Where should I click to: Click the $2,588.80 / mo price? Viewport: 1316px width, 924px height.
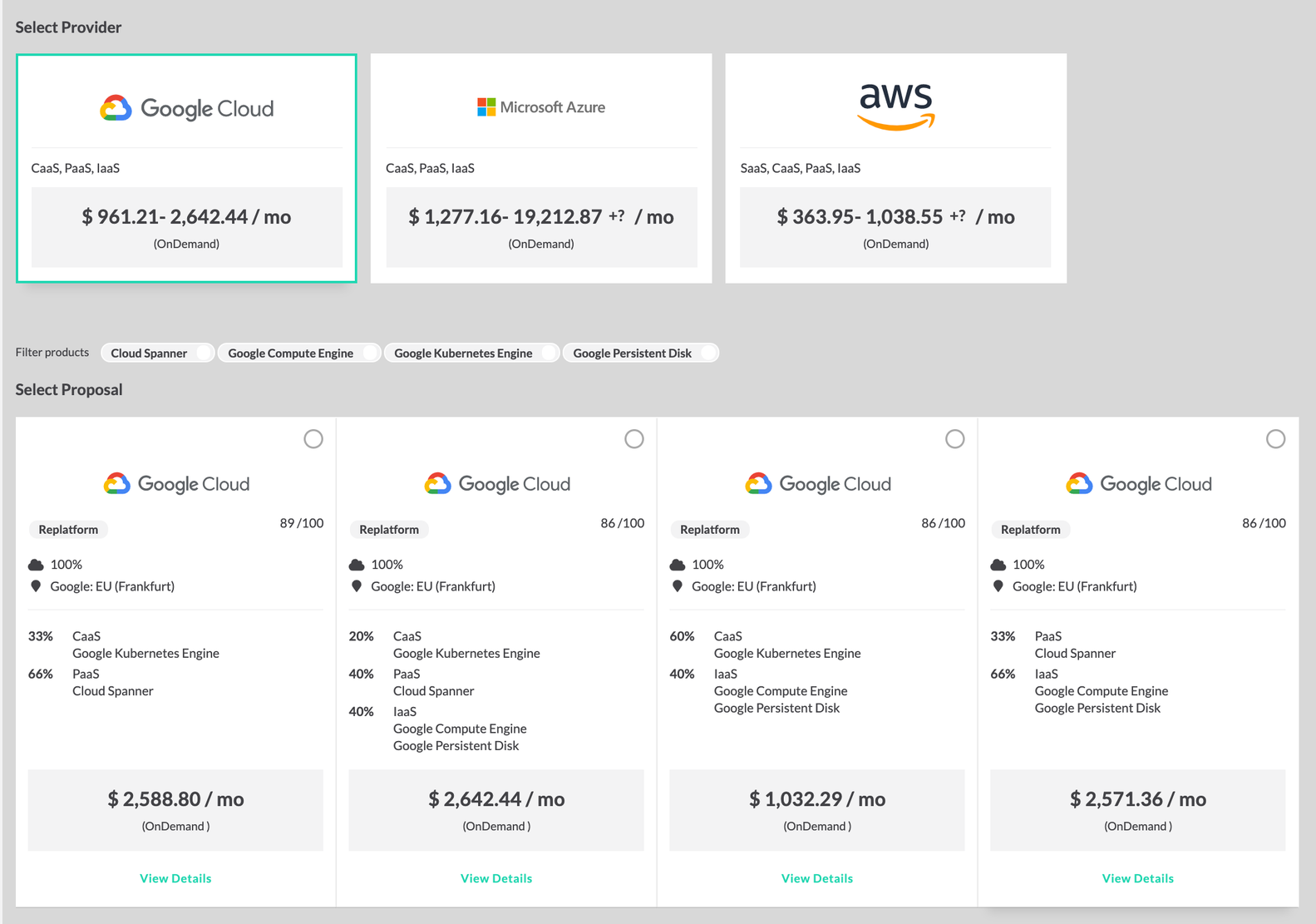(175, 799)
